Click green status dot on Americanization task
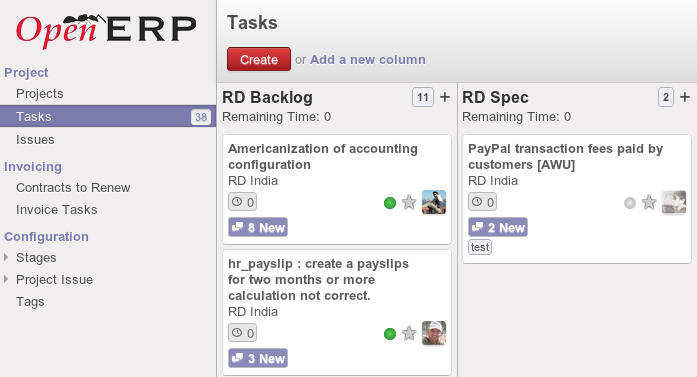Image resolution: width=697 pixels, height=377 pixels. coord(390,203)
